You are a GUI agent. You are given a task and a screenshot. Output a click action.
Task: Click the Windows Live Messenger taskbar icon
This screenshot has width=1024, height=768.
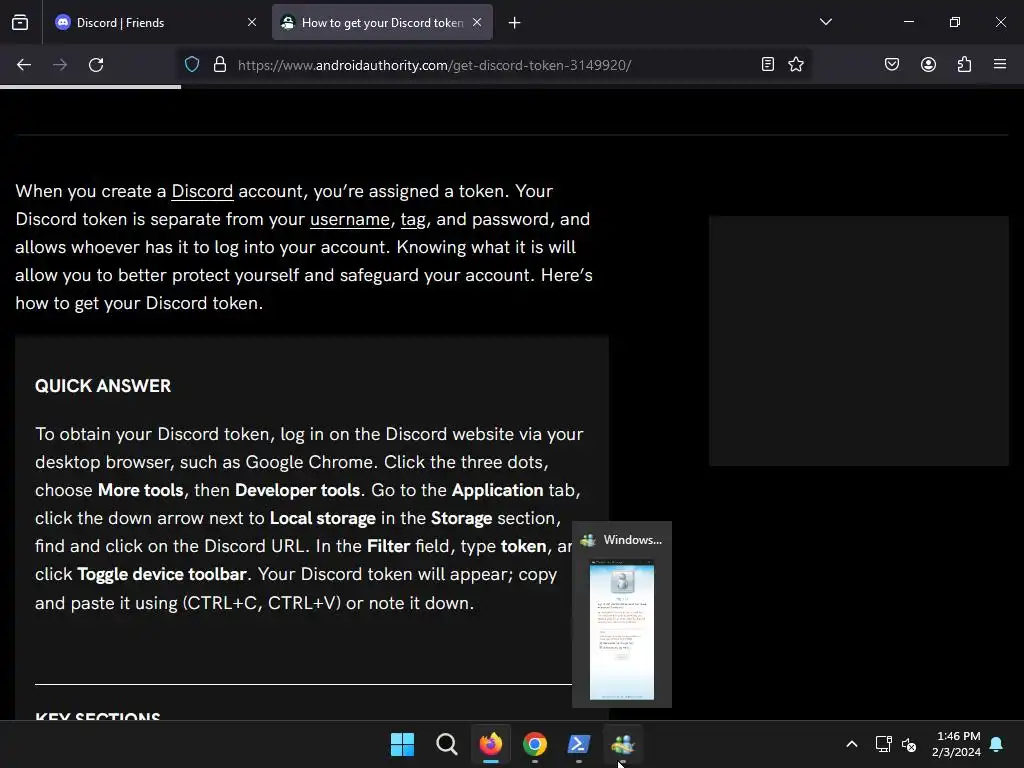coord(623,744)
